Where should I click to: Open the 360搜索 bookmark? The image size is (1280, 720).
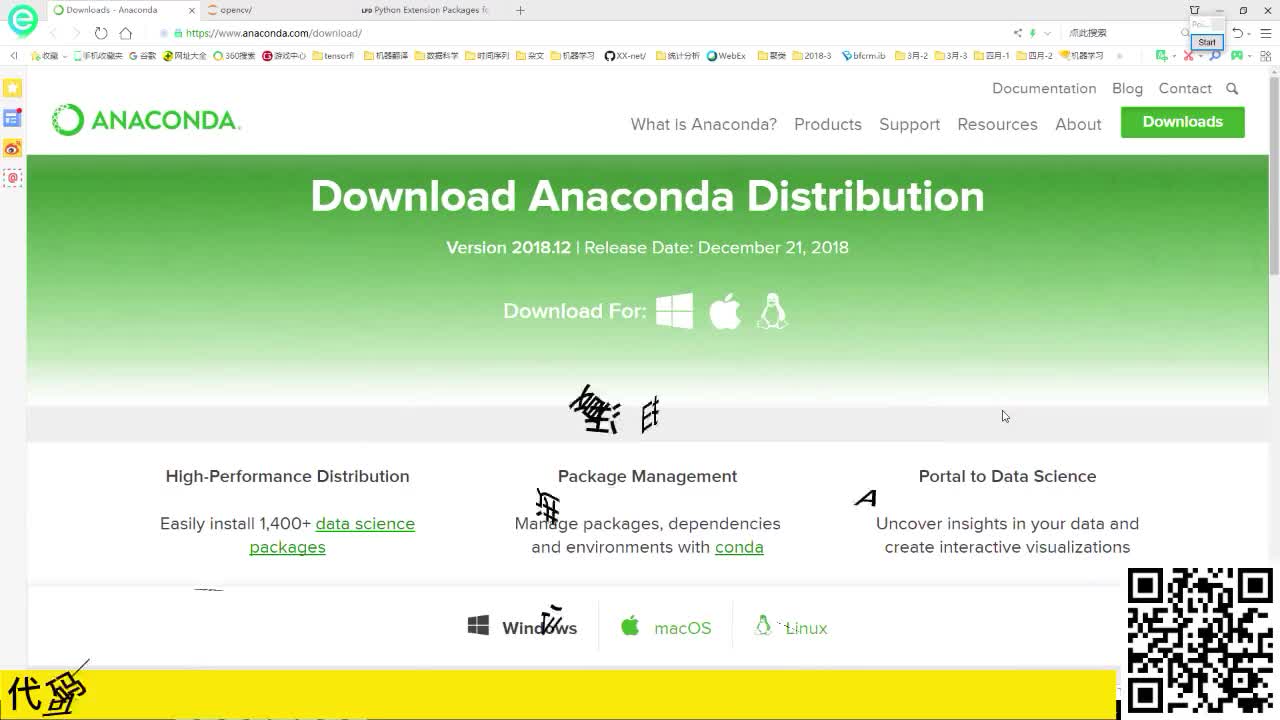234,56
